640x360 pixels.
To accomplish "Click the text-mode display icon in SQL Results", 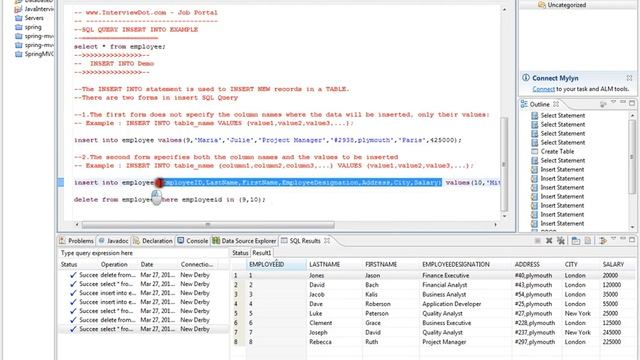I will pos(587,241).
